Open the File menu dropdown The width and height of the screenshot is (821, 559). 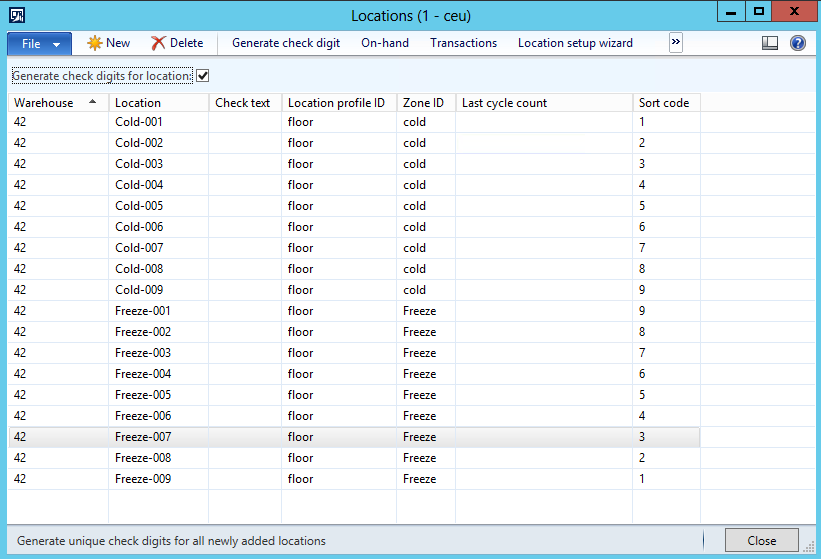click(x=39, y=44)
